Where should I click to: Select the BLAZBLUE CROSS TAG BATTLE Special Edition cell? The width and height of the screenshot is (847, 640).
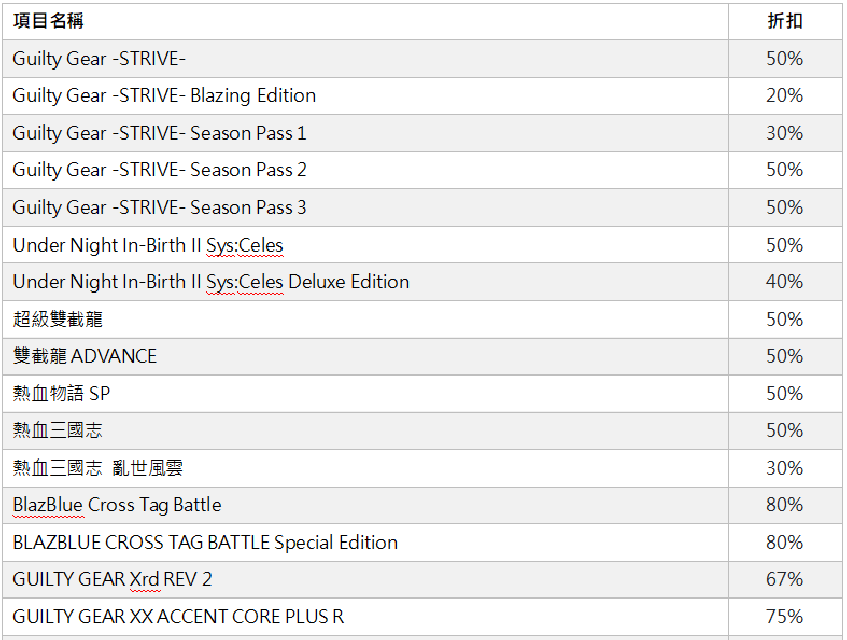pyautogui.click(x=205, y=543)
